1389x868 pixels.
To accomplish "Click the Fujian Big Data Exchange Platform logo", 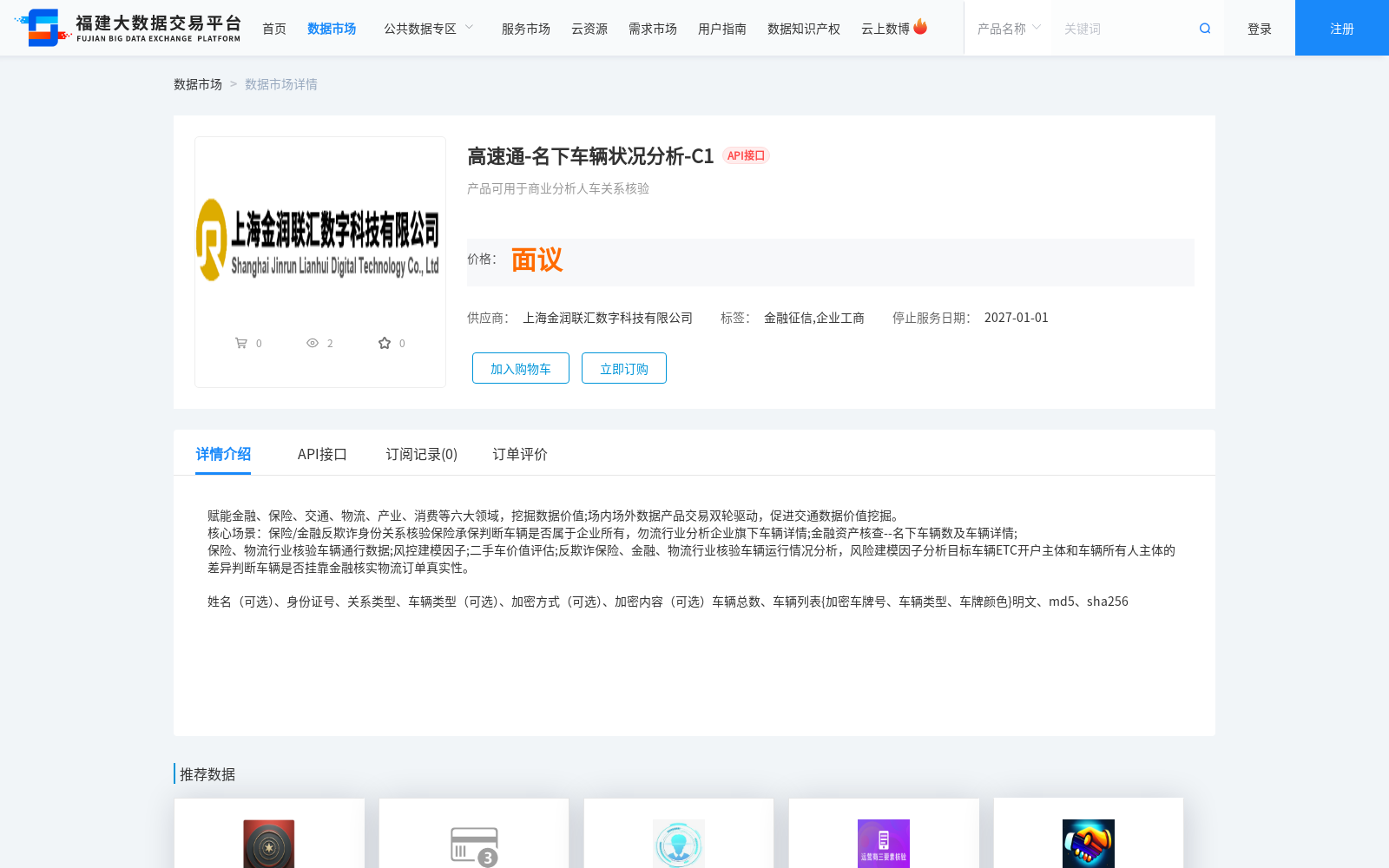I will tap(128, 28).
